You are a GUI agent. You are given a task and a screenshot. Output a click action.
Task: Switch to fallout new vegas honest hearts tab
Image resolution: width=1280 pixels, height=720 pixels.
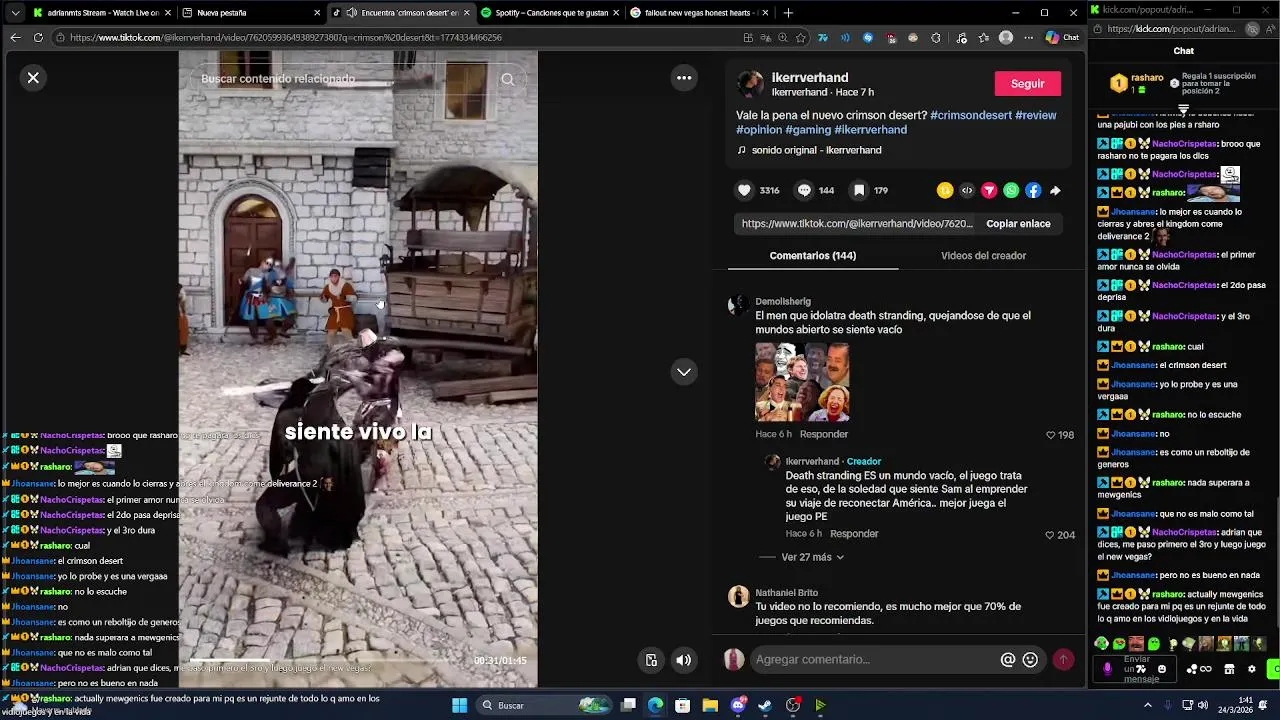700,13
